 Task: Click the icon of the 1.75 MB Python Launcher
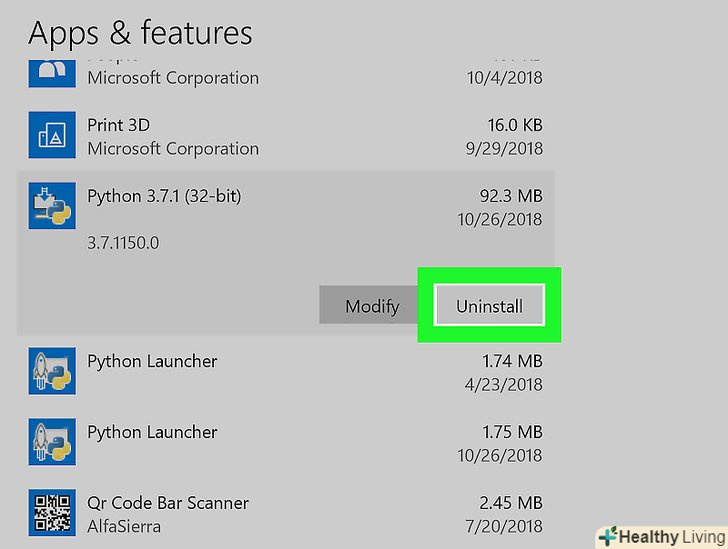(x=52, y=442)
